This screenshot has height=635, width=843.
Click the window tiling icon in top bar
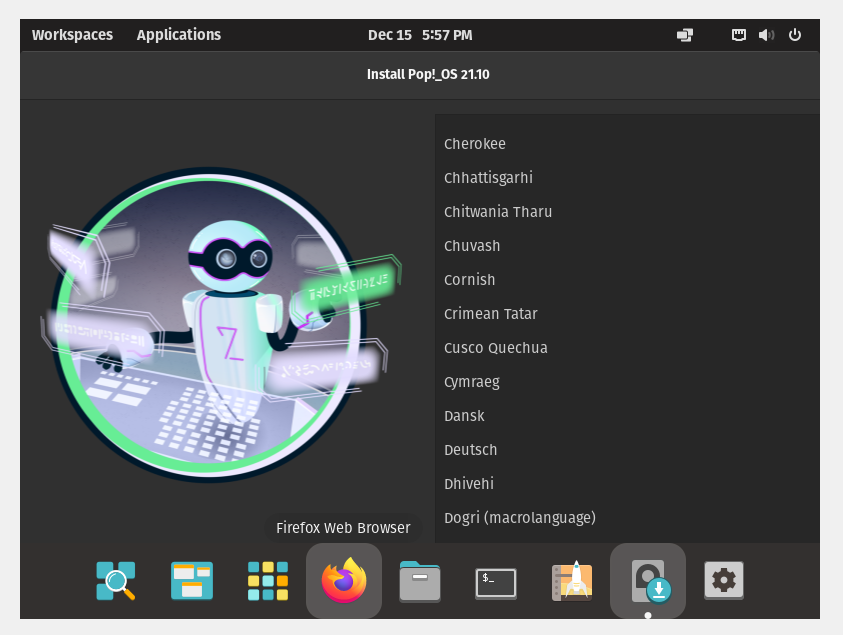tap(684, 35)
